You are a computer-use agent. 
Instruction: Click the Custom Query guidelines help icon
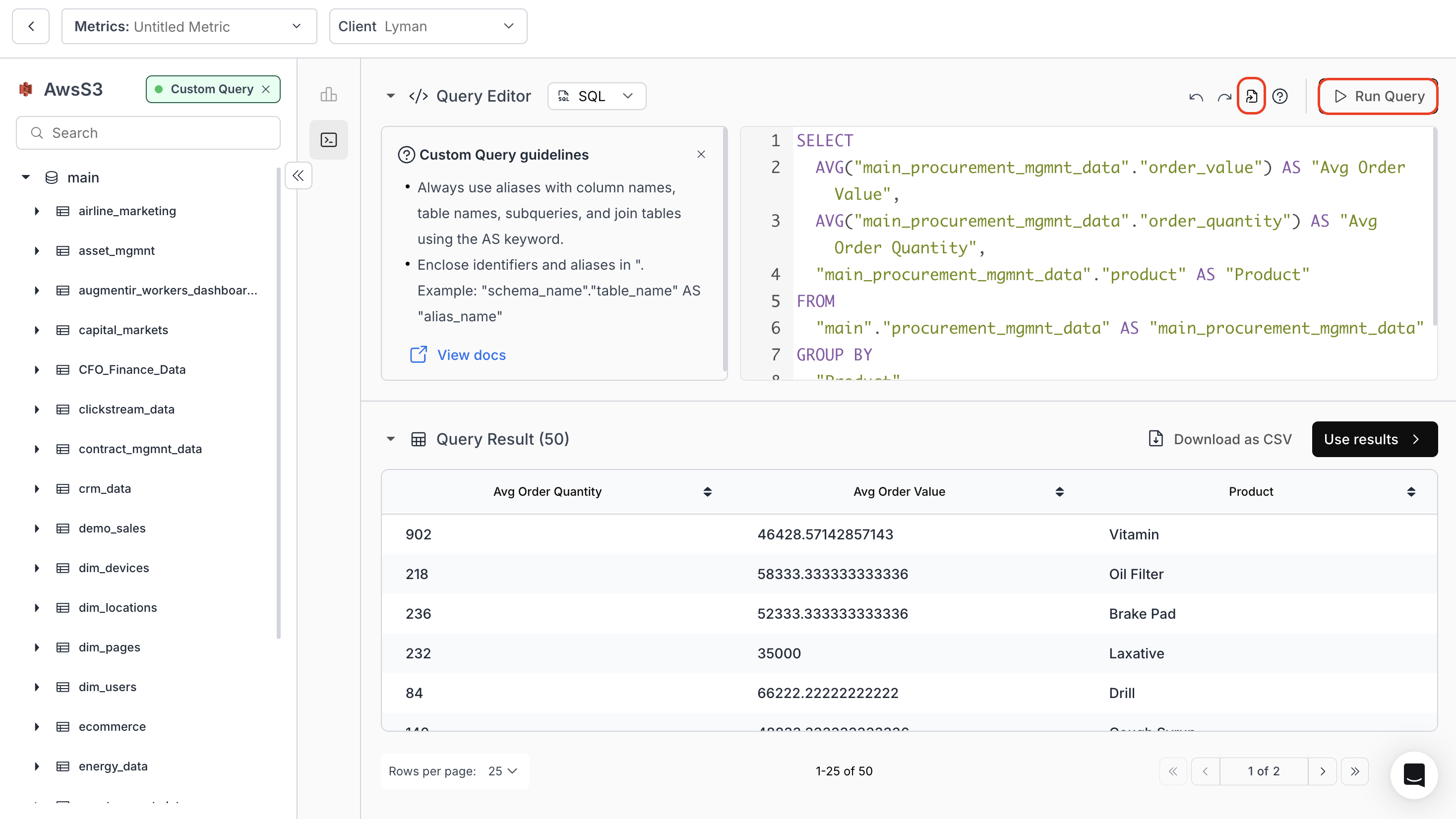[x=408, y=154]
